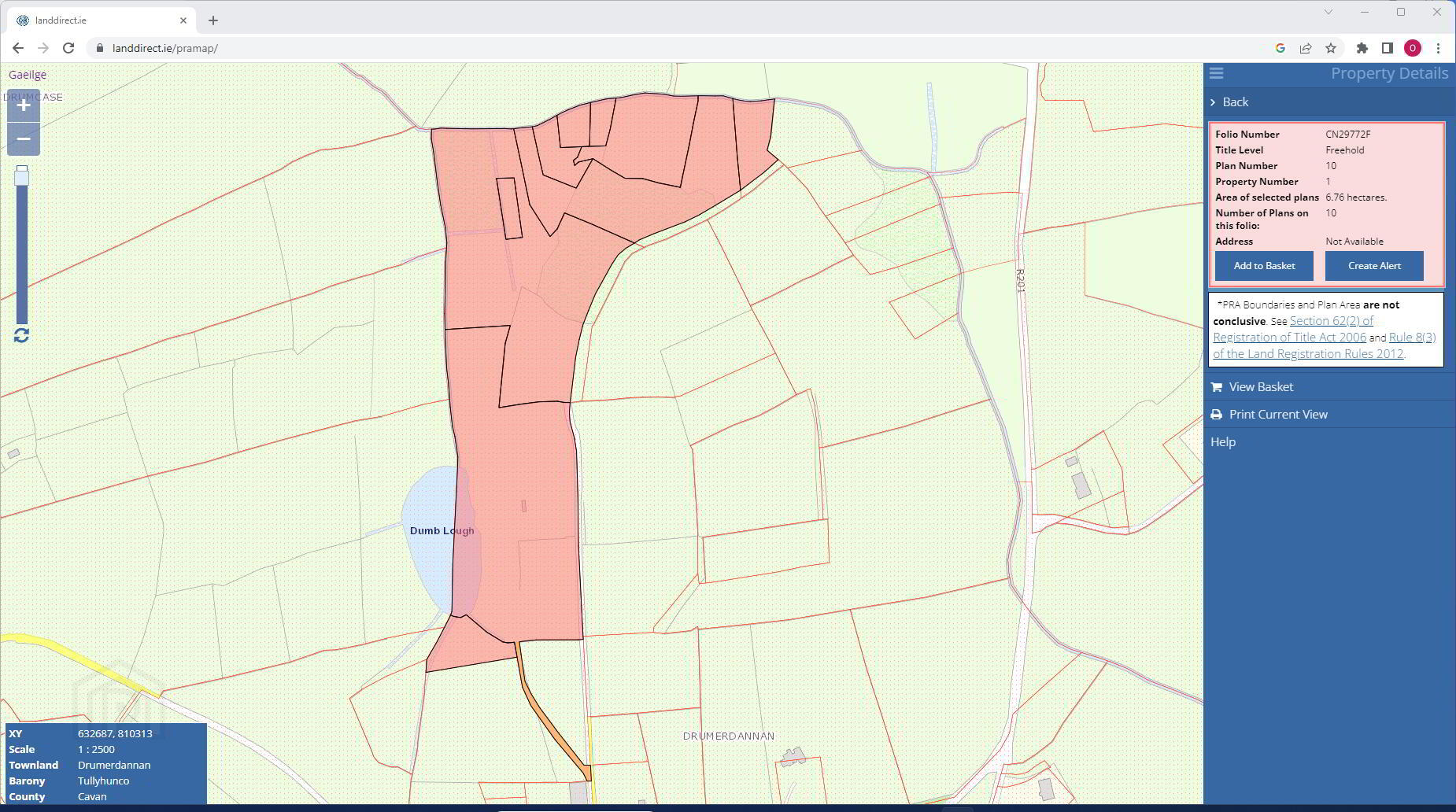Open a new browser tab
The image size is (1456, 812).
point(213,20)
